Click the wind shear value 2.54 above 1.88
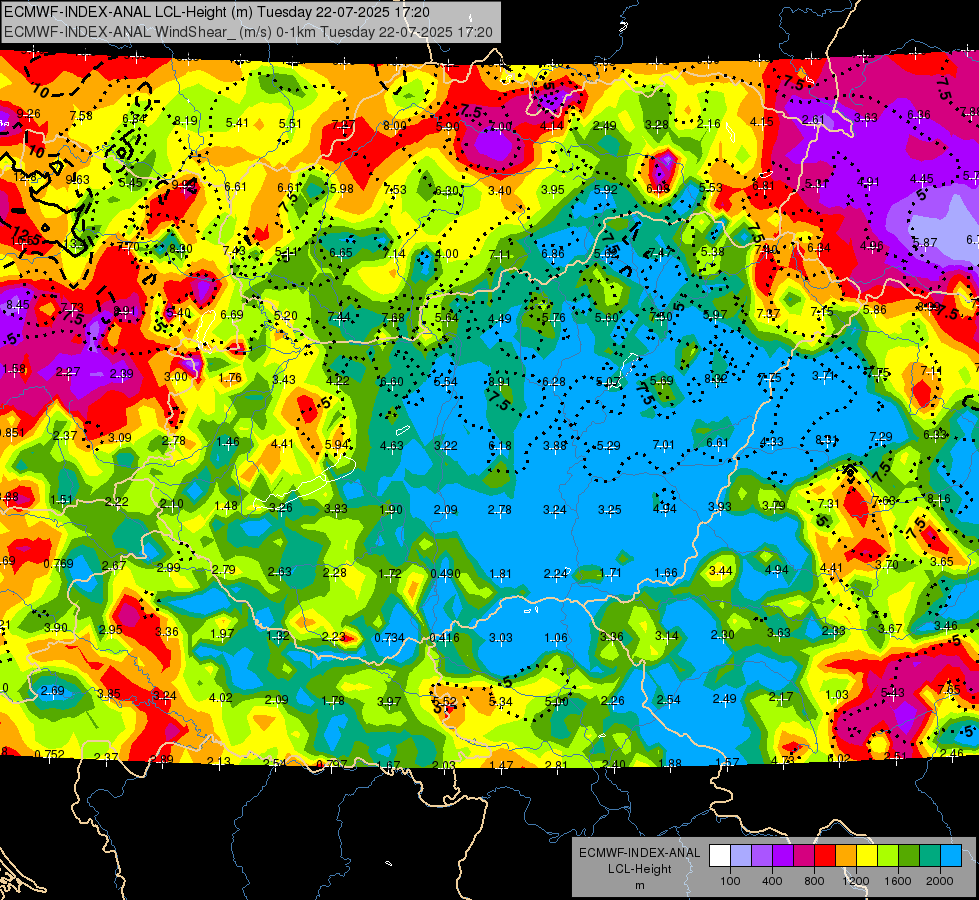Screen dimensions: 979x900 (669, 700)
